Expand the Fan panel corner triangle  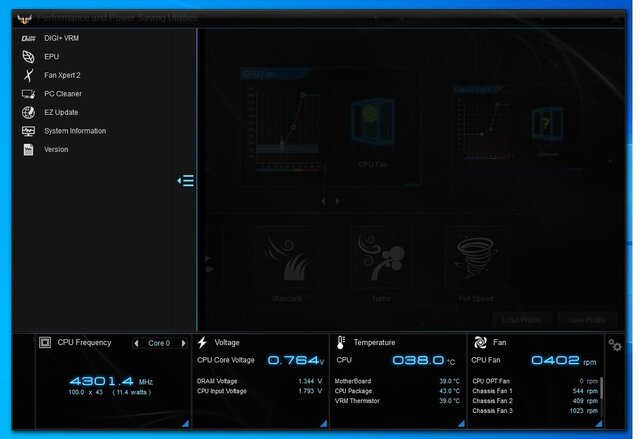(599, 423)
